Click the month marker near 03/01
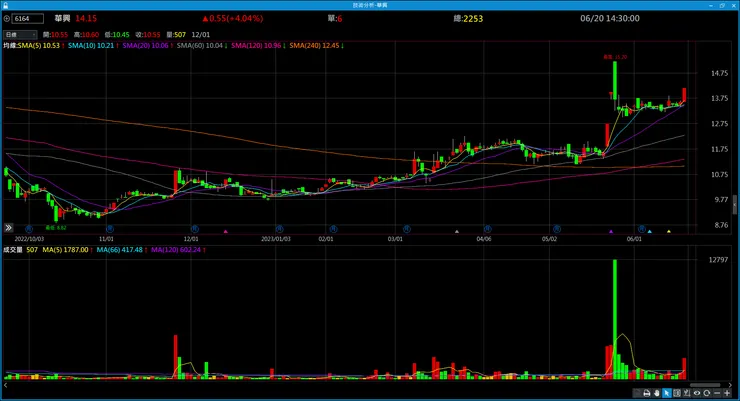Viewport: 740px width, 401px height. point(407,229)
